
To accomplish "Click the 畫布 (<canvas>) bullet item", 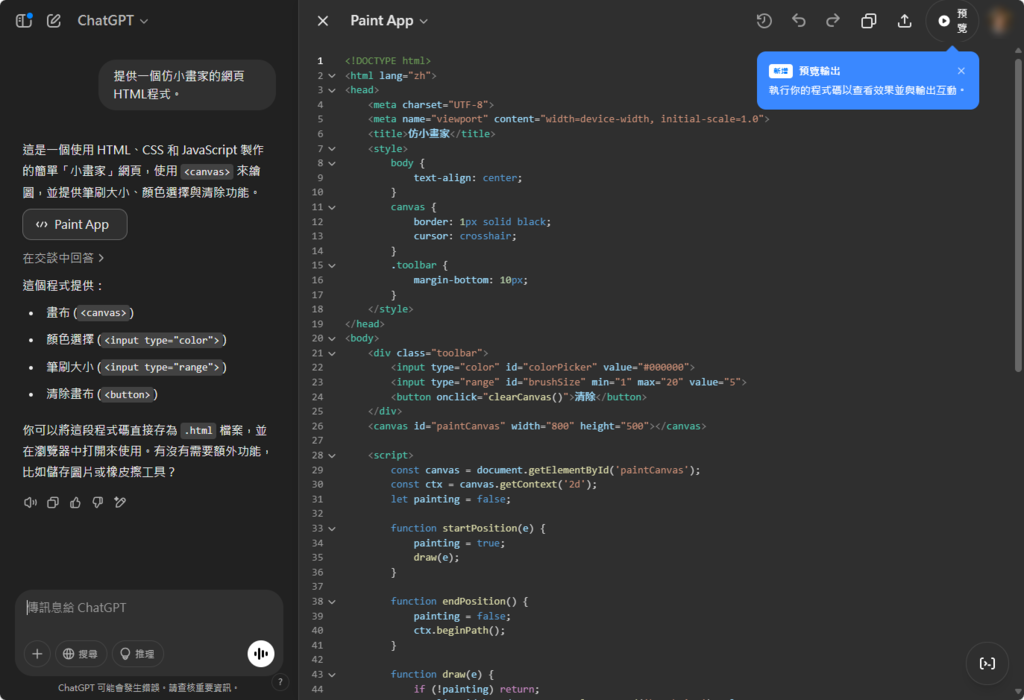I will coord(90,313).
